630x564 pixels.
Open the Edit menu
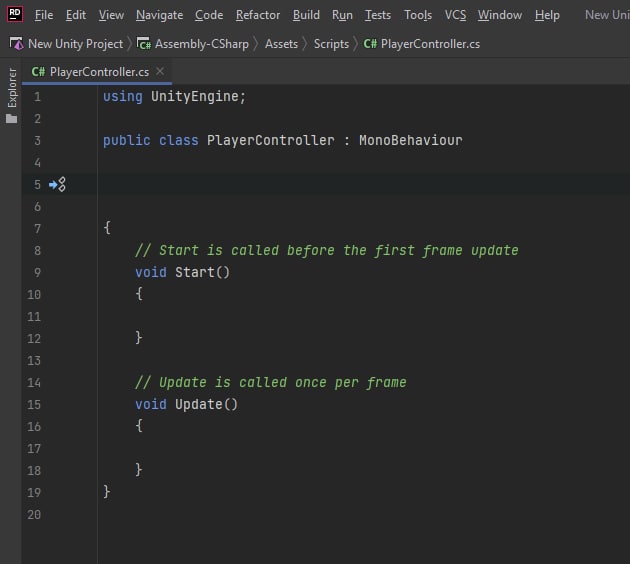point(76,15)
